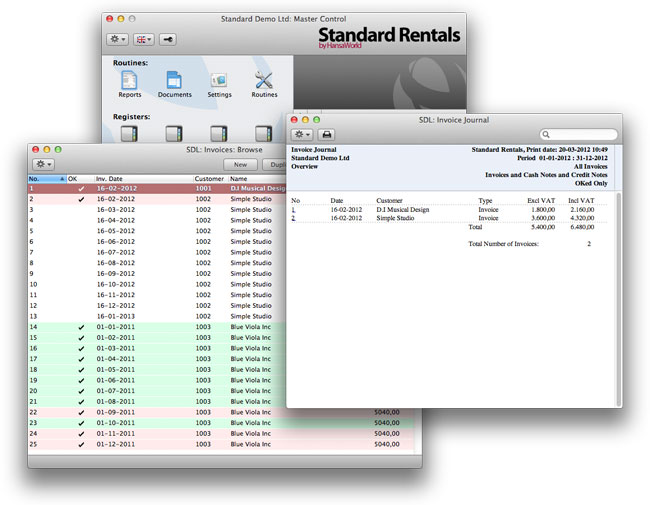
Task: Open gear menu in Master Control toolbar
Action: pos(117,39)
